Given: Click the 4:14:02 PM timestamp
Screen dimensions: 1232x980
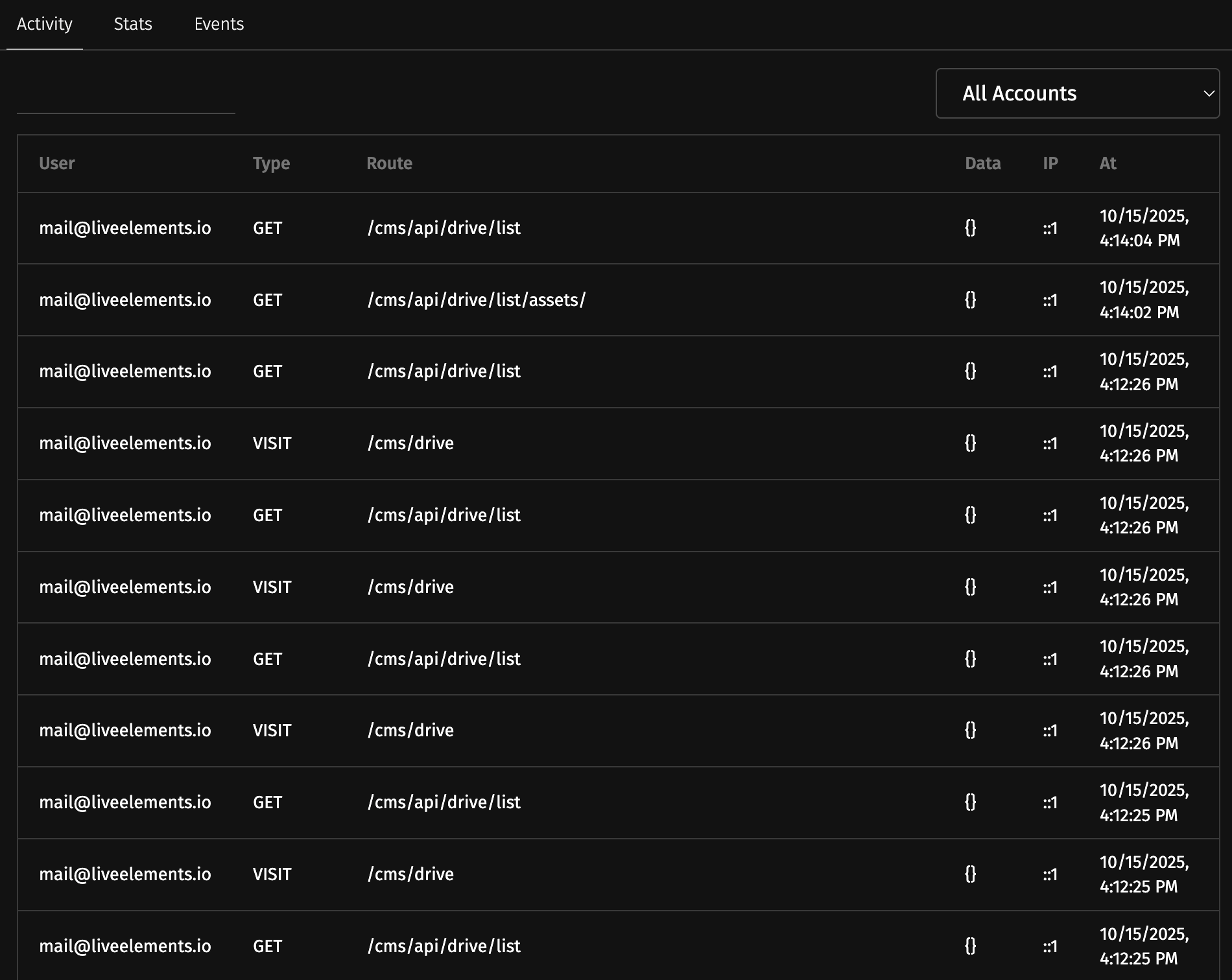Looking at the screenshot, I should 1144,300.
